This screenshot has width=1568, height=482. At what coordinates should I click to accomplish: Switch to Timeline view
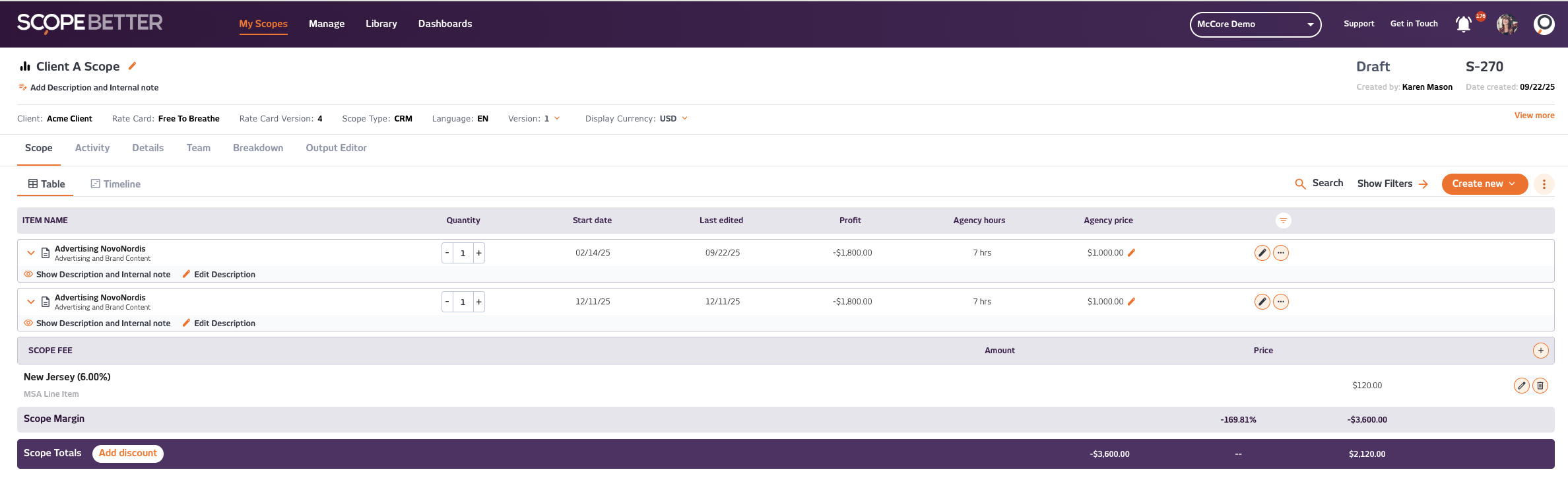(115, 184)
